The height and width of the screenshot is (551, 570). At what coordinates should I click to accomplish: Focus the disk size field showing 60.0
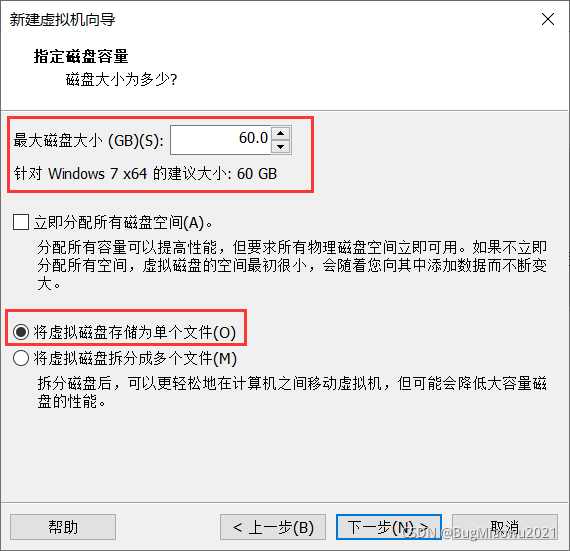point(220,140)
